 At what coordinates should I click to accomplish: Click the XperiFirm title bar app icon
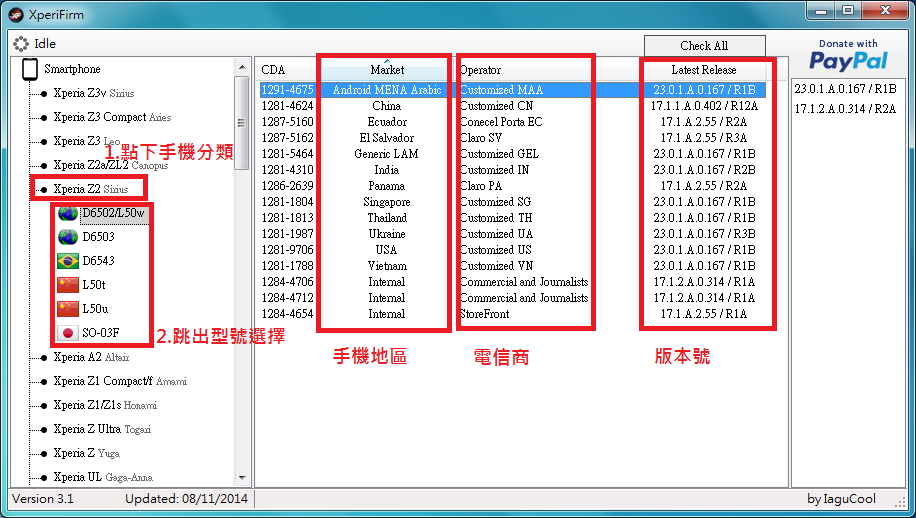(16, 15)
